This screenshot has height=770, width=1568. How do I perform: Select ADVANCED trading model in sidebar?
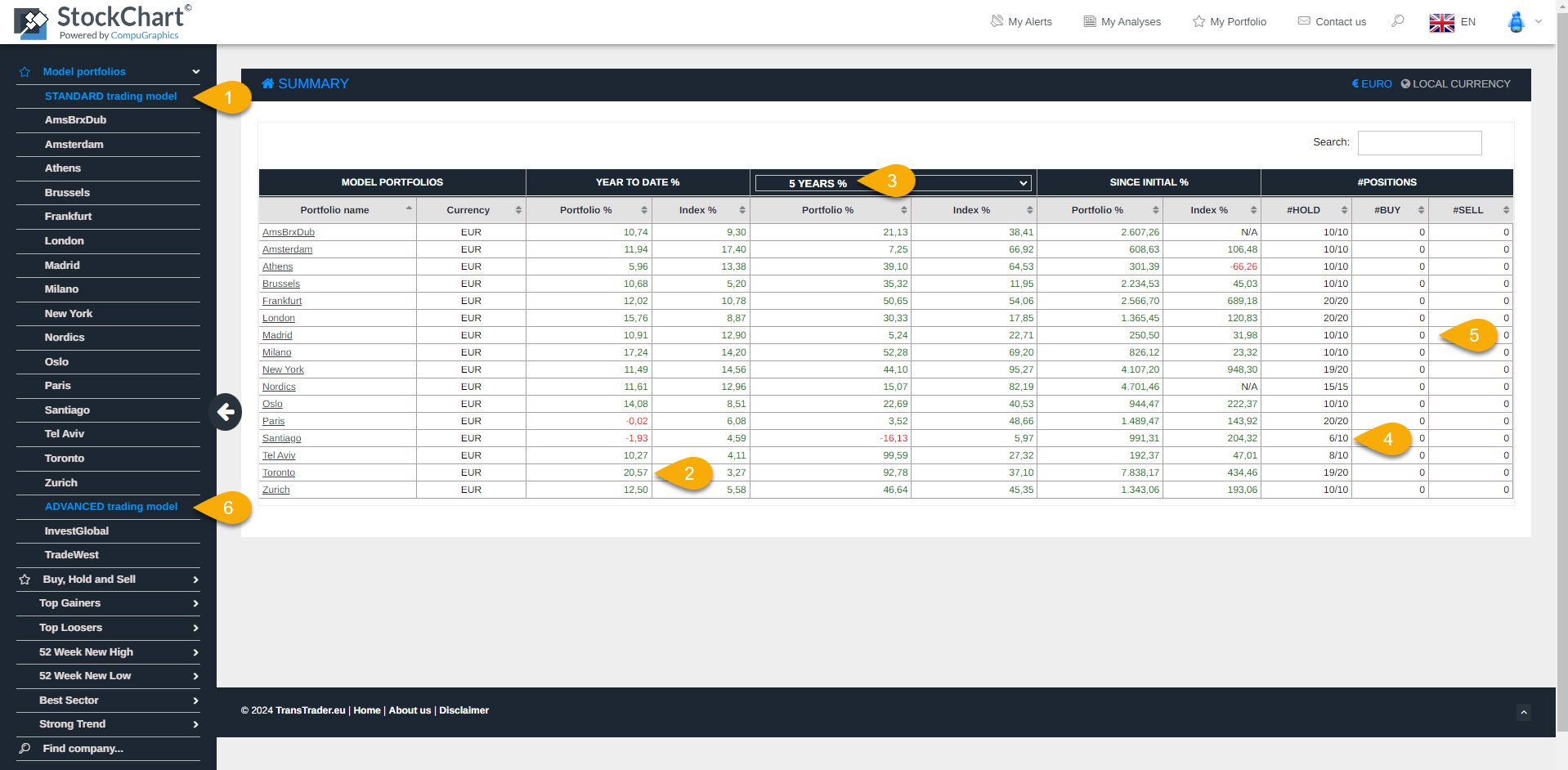click(x=111, y=507)
